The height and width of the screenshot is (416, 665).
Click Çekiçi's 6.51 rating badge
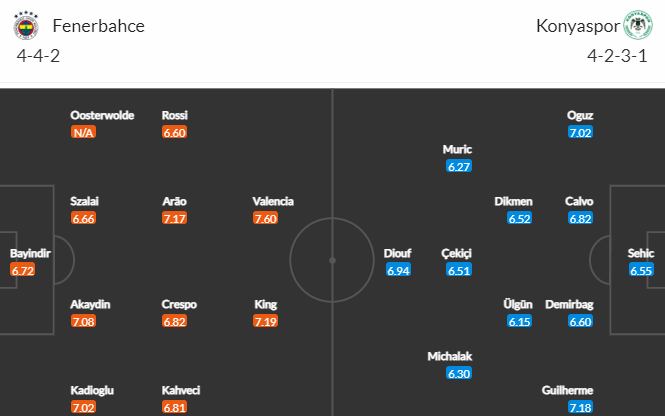tap(459, 270)
